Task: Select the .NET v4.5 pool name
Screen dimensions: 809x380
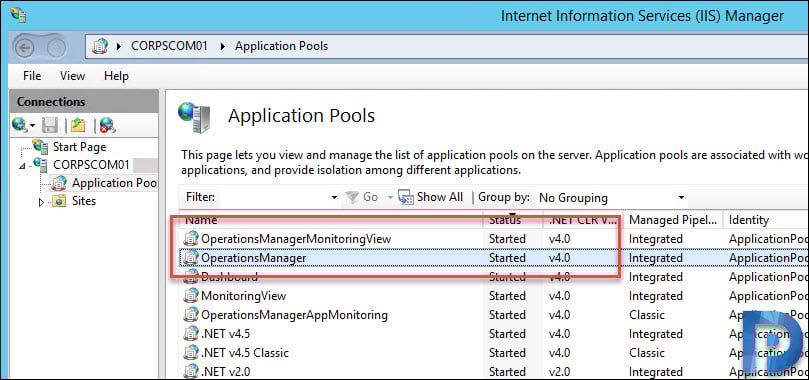Action: tap(225, 334)
